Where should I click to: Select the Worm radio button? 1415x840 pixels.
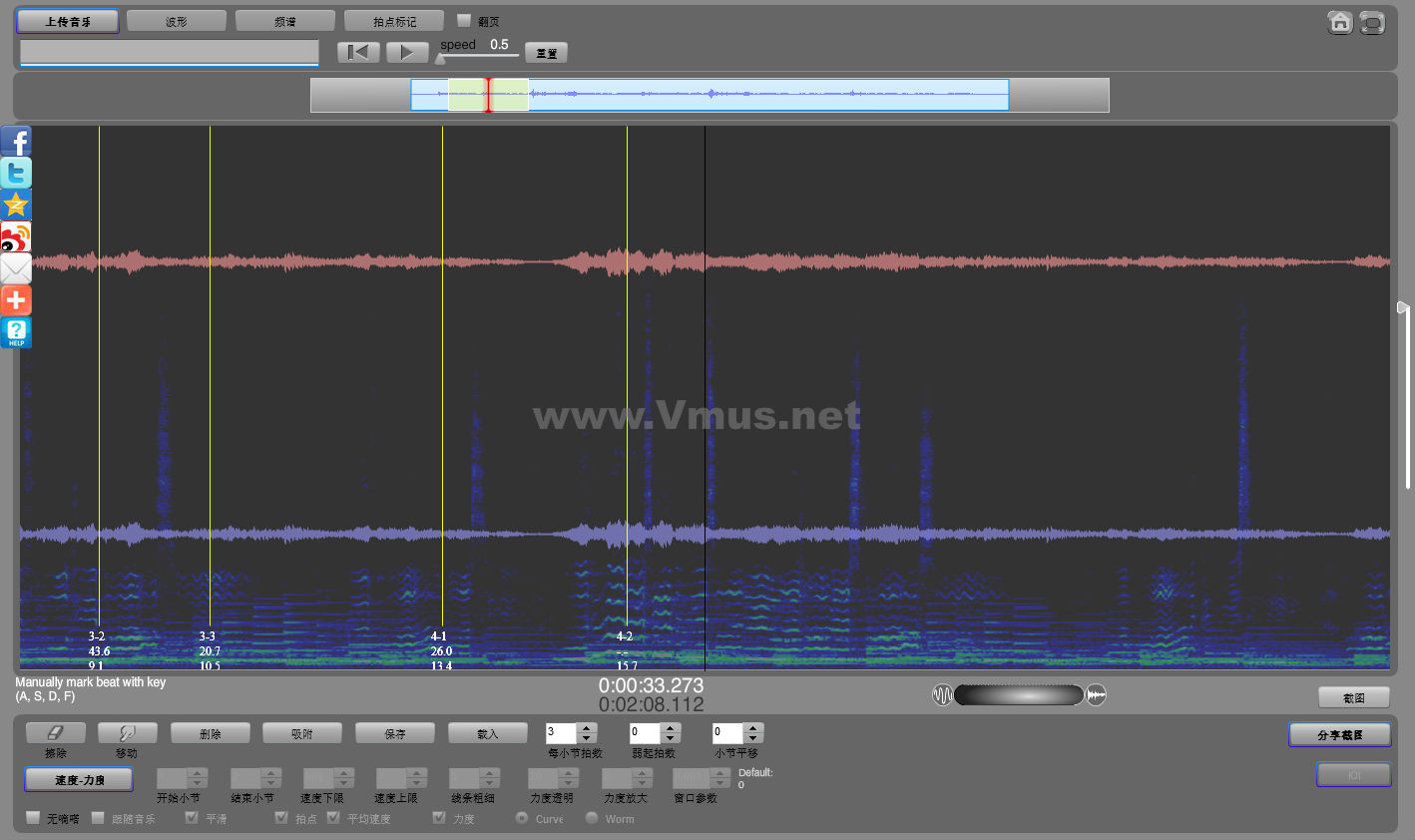[x=592, y=818]
